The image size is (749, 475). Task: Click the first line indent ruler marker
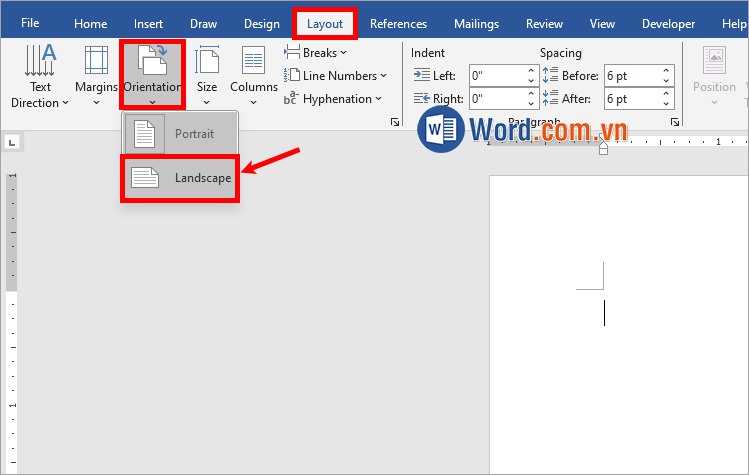click(603, 143)
